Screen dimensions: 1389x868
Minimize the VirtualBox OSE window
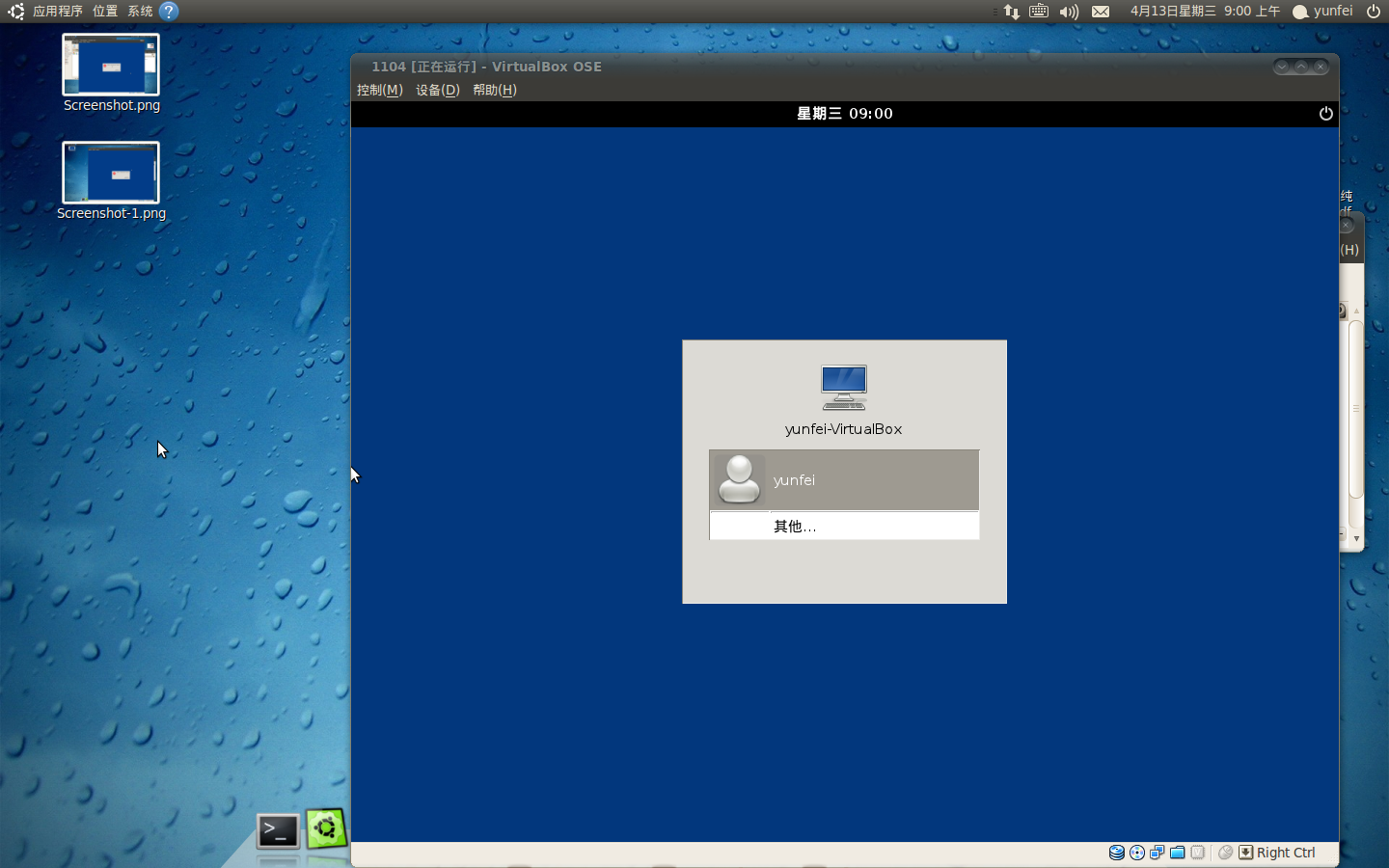coord(1282,67)
